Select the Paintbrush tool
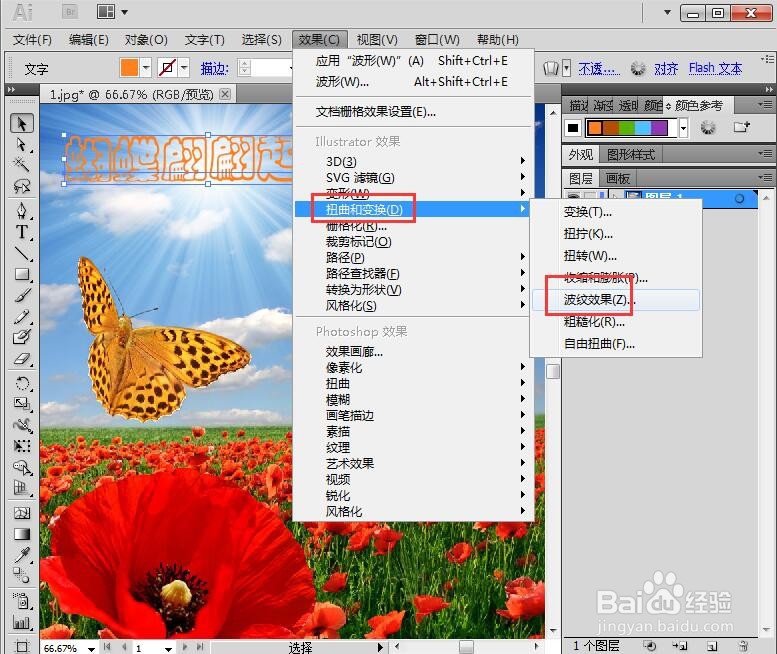 (22, 295)
